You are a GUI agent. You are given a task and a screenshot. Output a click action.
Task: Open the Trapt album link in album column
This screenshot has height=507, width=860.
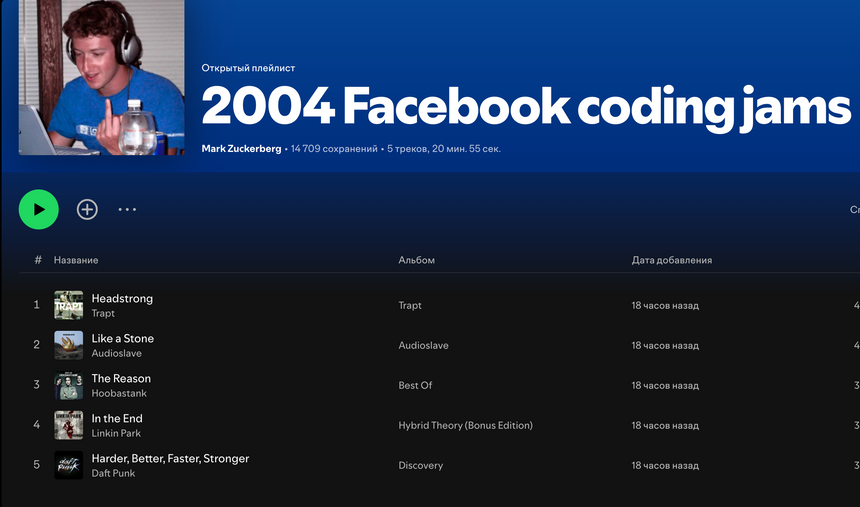(410, 306)
